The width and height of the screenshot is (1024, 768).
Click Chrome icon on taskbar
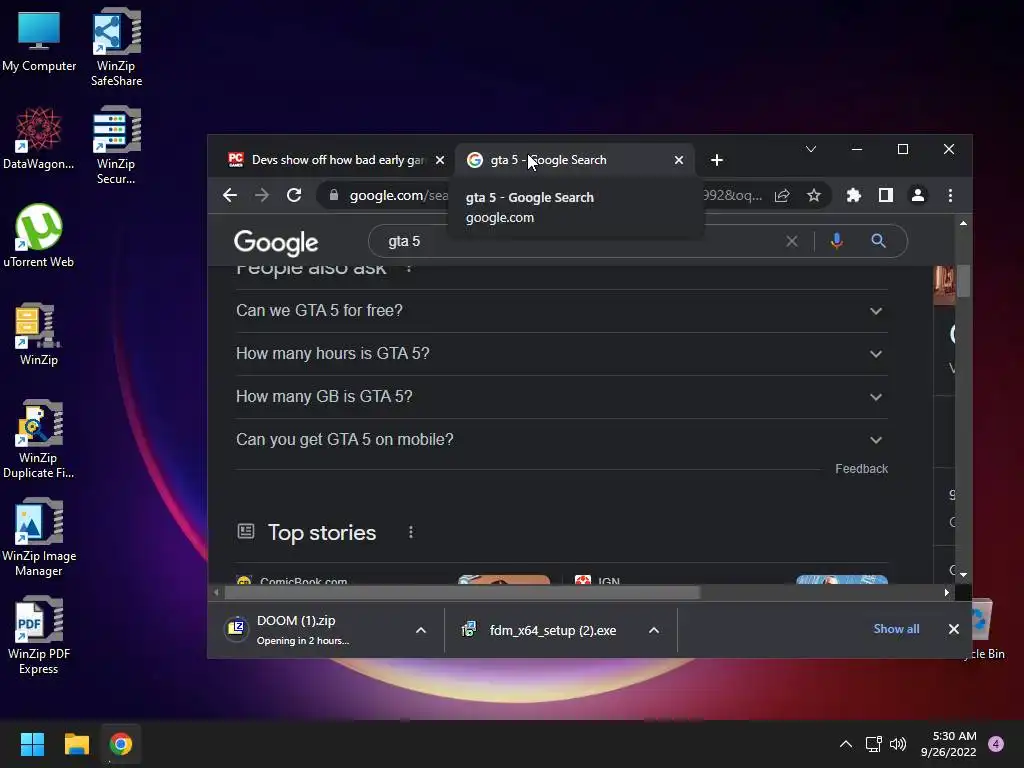[121, 744]
